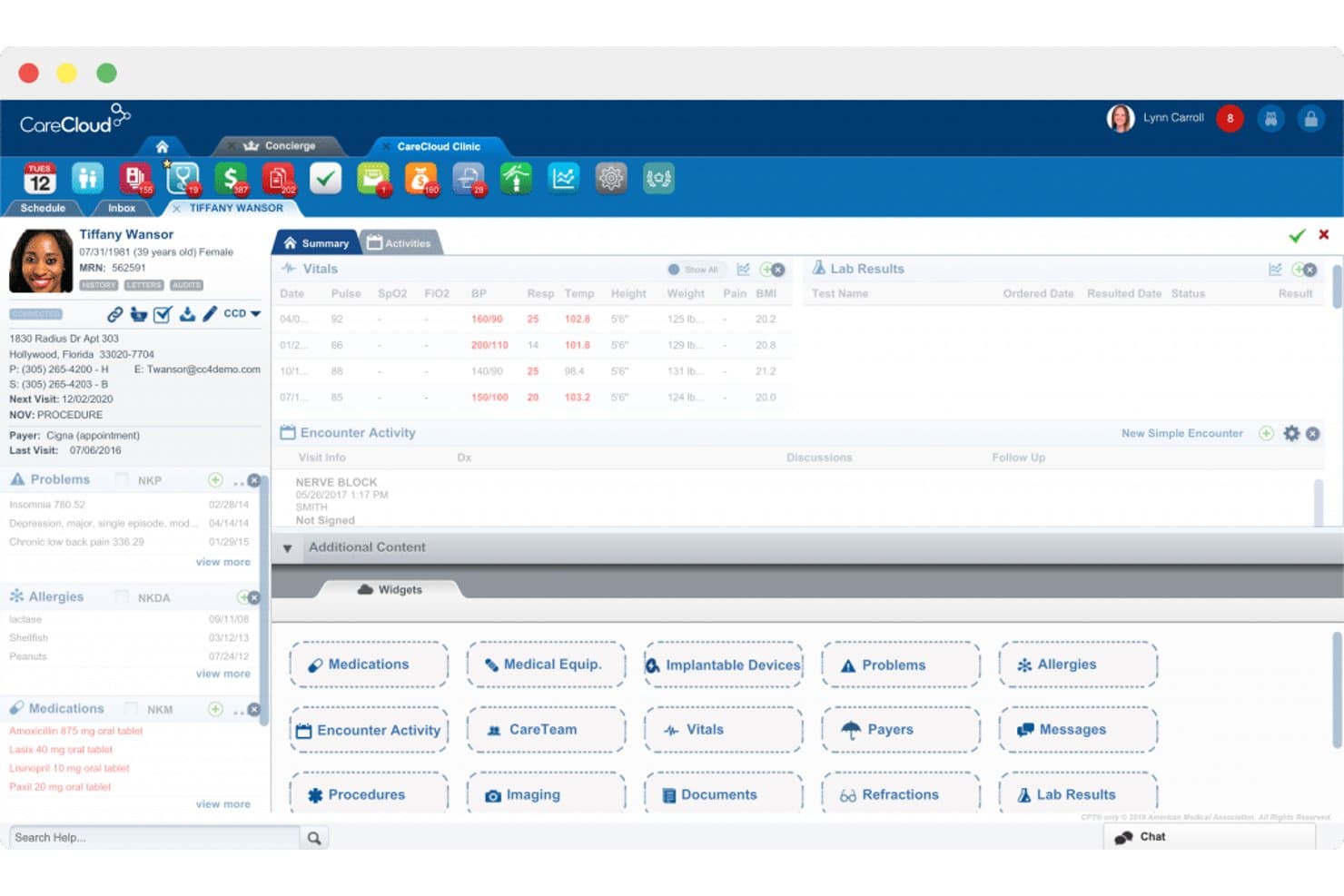Open the stethoscope clinical app icon
The width and height of the screenshot is (1344, 896).
pos(183,179)
